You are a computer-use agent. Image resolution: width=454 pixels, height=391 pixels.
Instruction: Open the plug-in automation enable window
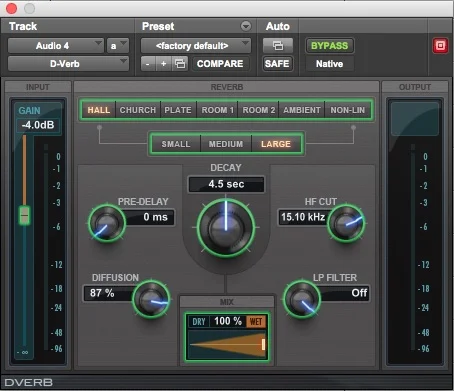coord(278,46)
